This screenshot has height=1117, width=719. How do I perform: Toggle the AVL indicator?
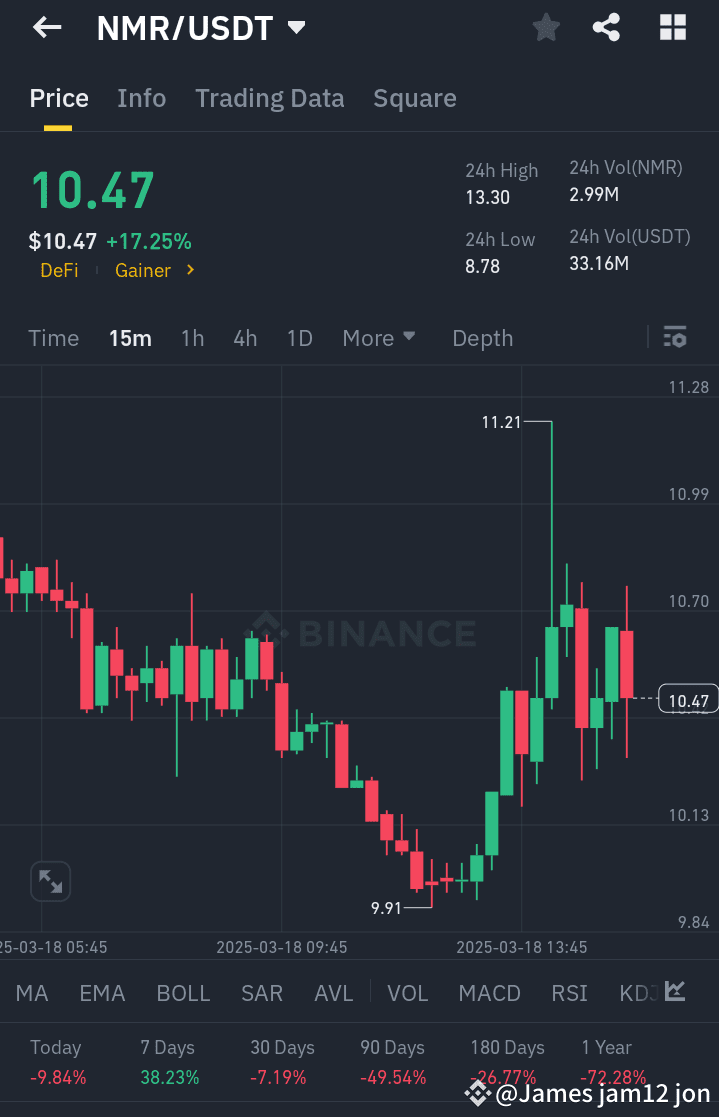(333, 993)
